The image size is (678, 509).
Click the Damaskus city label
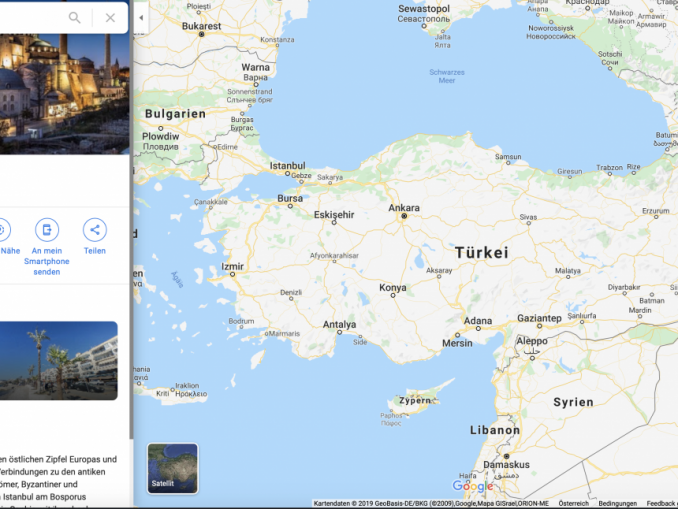point(506,464)
